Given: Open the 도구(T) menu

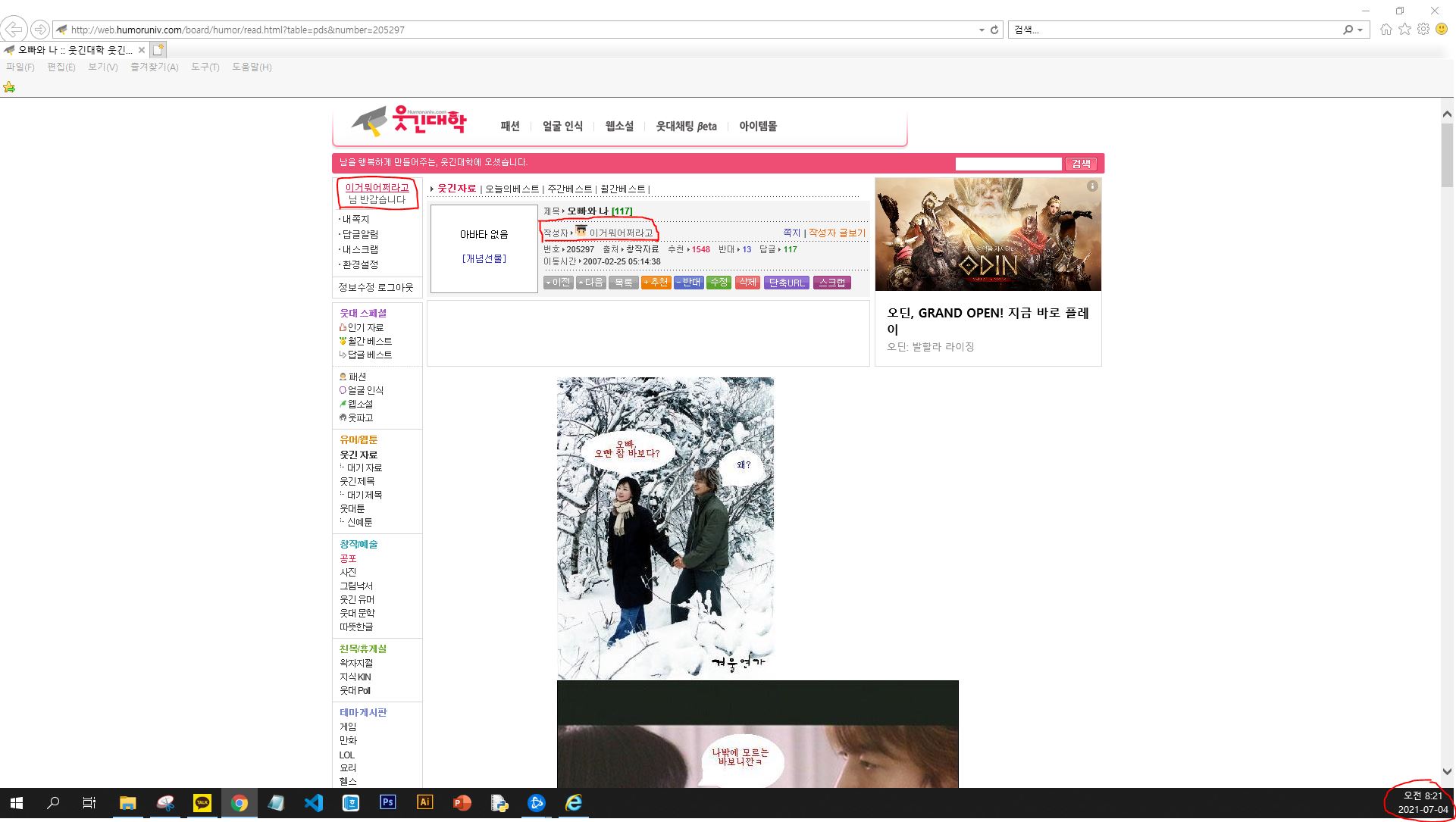Looking at the screenshot, I should coord(205,67).
